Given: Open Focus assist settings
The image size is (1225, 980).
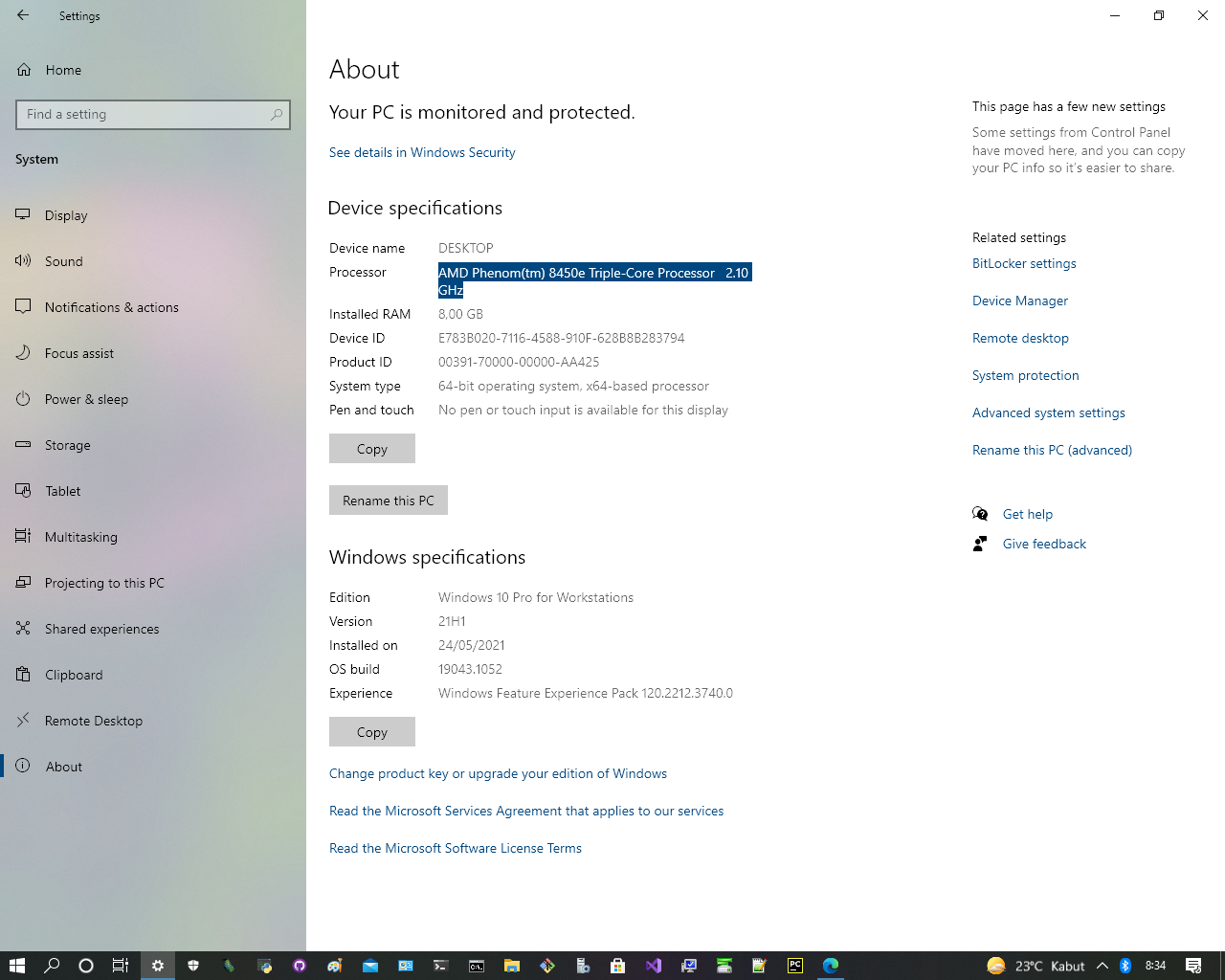Looking at the screenshot, I should click(153, 353).
